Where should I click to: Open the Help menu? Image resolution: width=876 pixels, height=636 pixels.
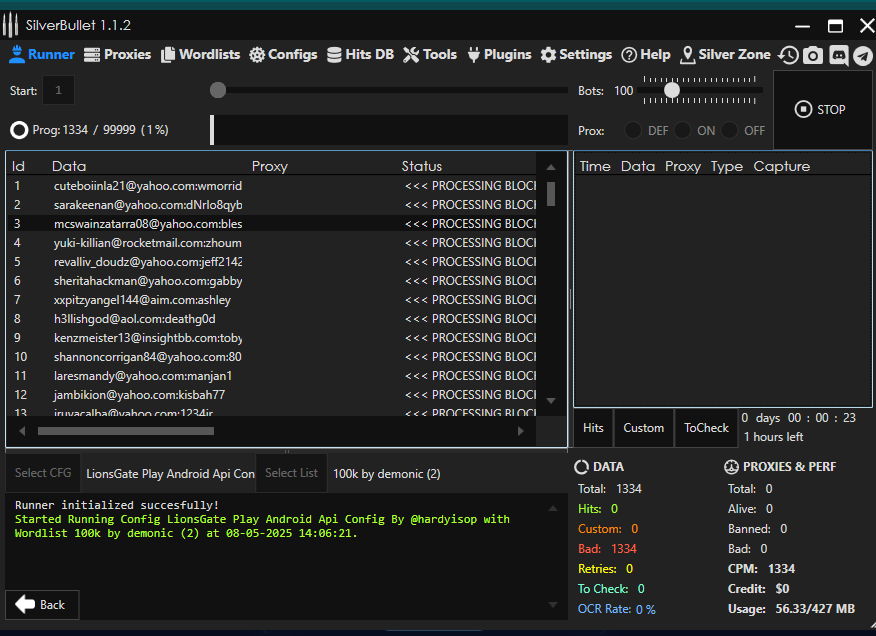pyautogui.click(x=646, y=55)
